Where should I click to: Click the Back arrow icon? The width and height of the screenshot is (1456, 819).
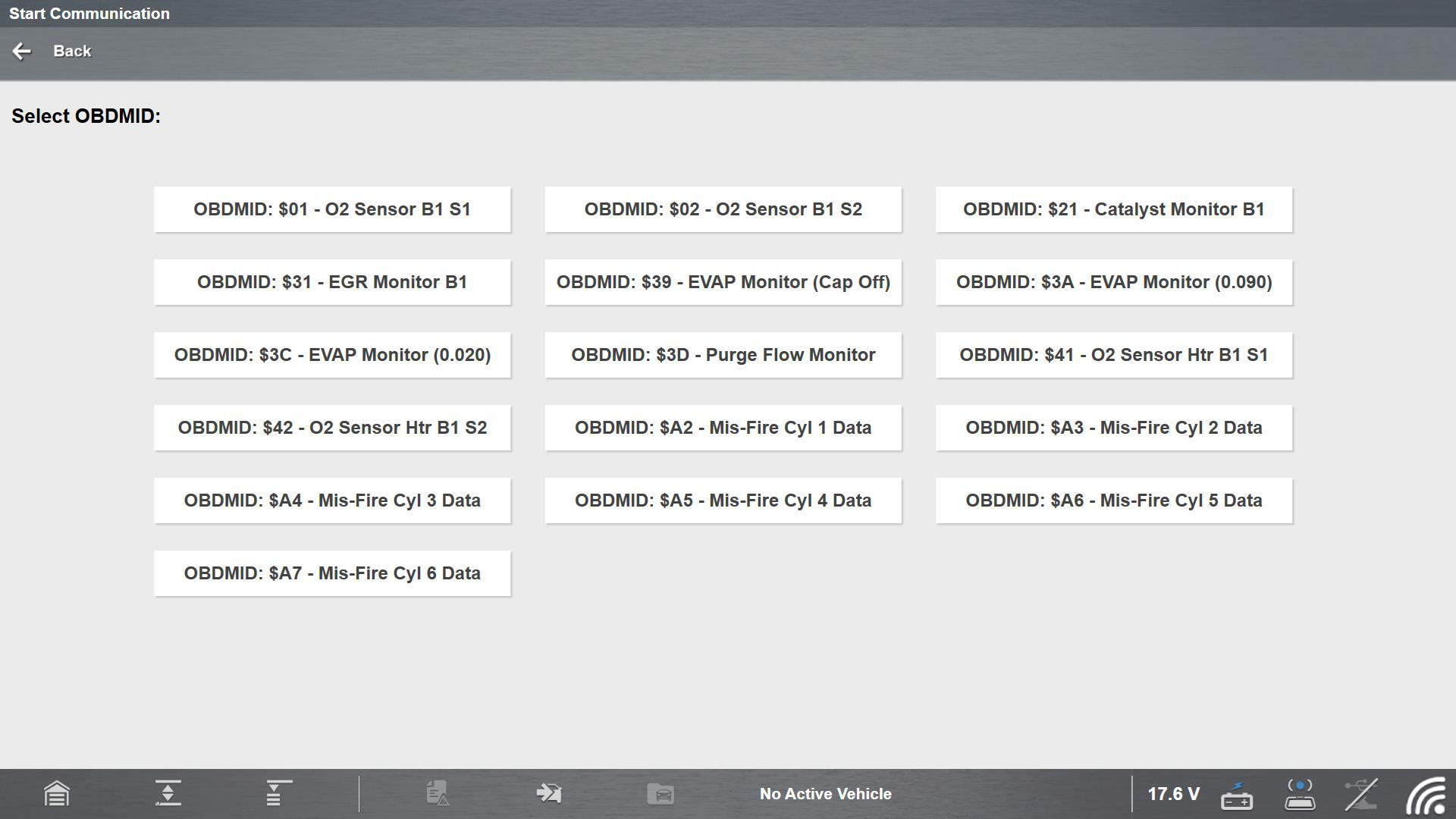pyautogui.click(x=21, y=51)
